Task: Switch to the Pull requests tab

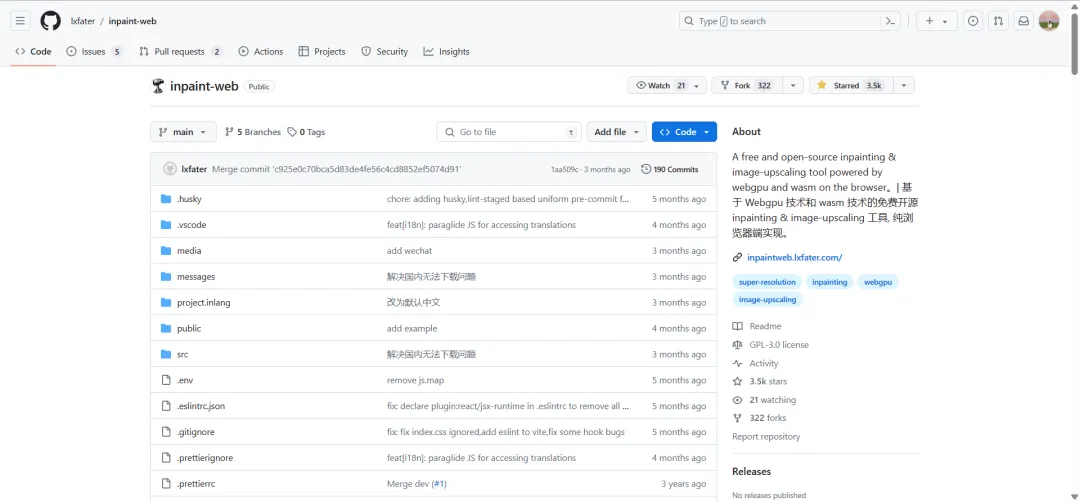Action: (181, 52)
